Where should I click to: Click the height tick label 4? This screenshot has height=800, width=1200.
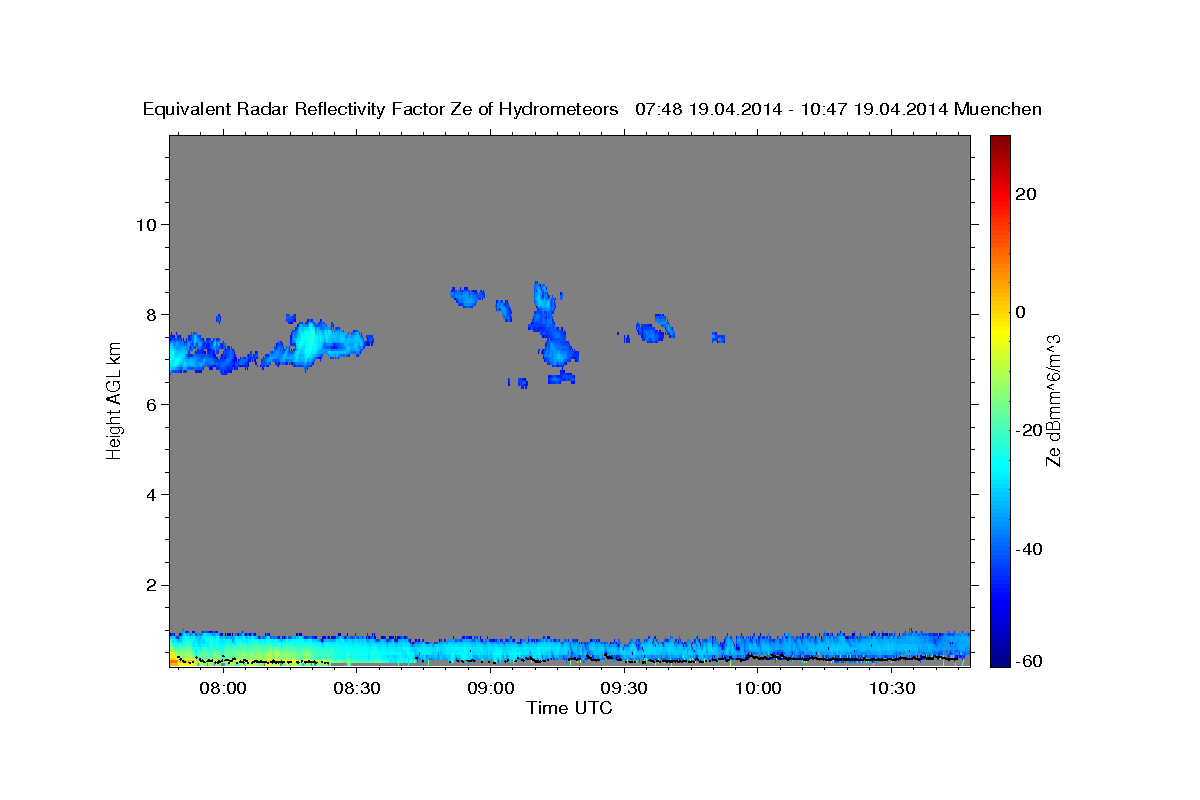[x=150, y=495]
